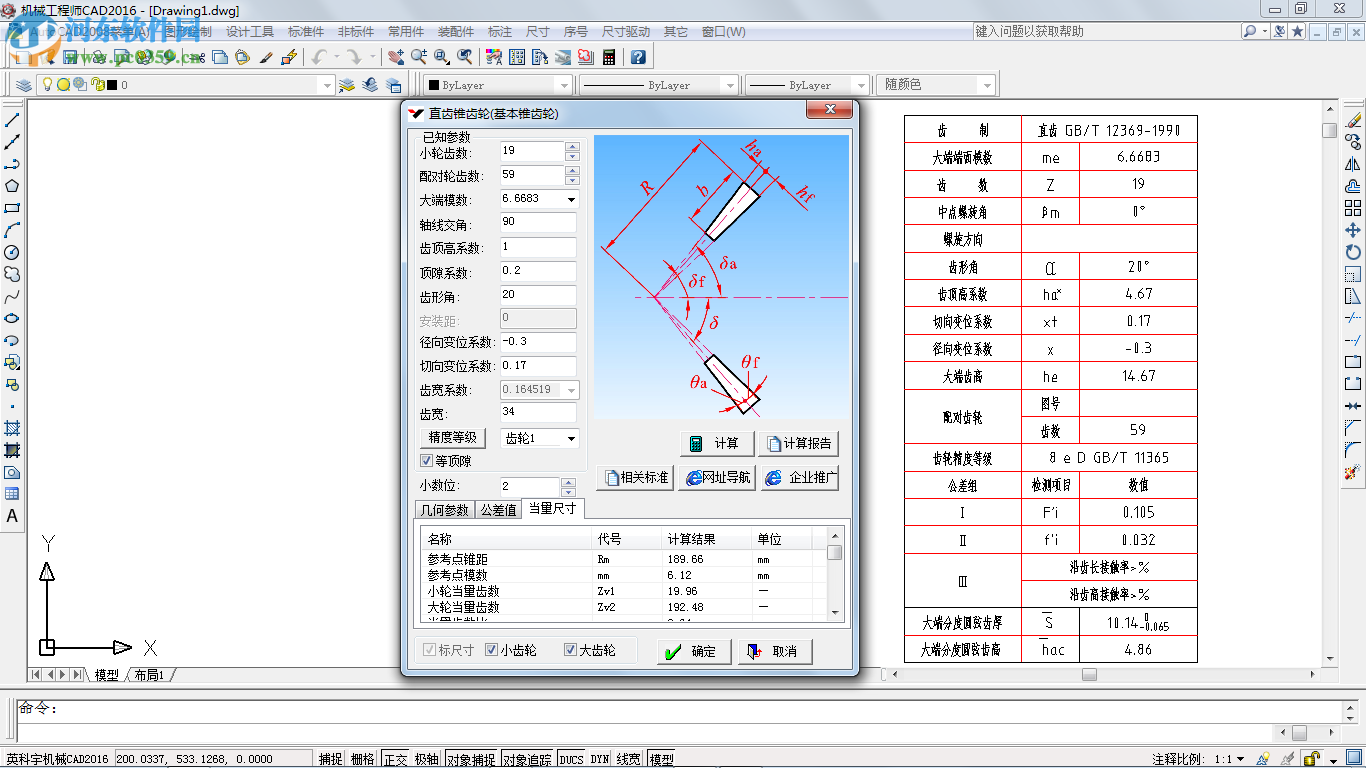Toggle the 大齿轮 checkbox
This screenshot has height=768, width=1366.
(571, 650)
